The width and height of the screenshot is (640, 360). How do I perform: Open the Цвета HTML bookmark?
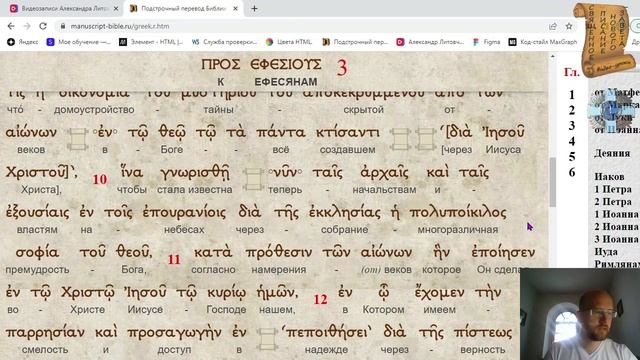click(289, 42)
